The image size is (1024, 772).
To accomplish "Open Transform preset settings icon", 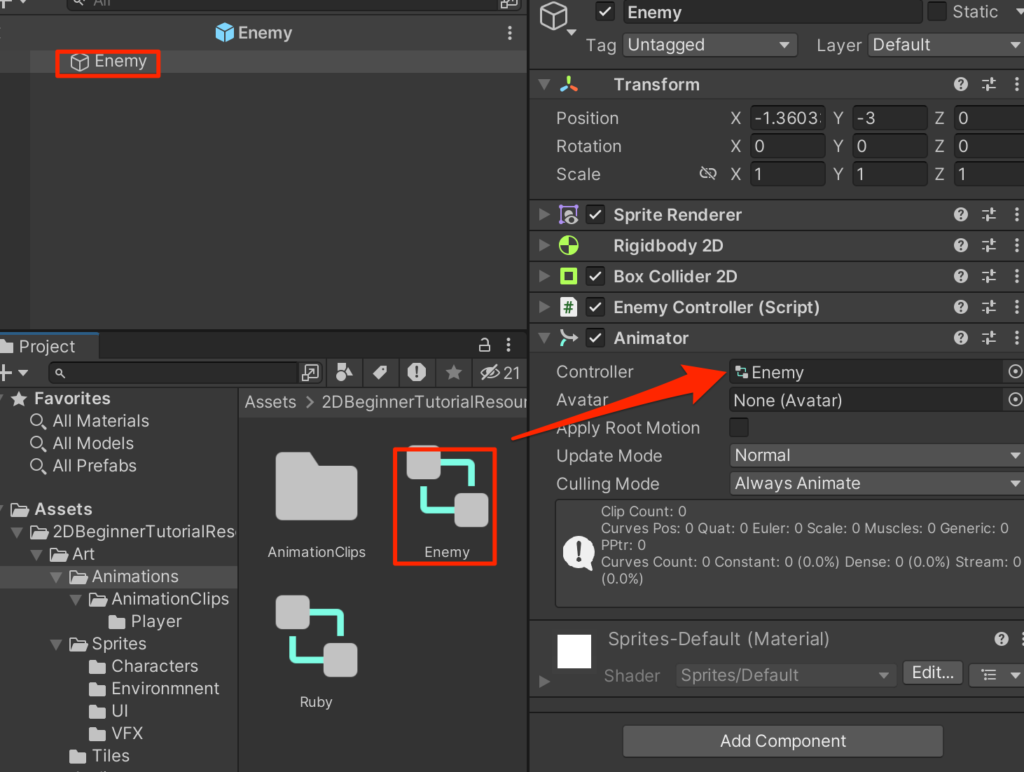I will click(x=989, y=84).
